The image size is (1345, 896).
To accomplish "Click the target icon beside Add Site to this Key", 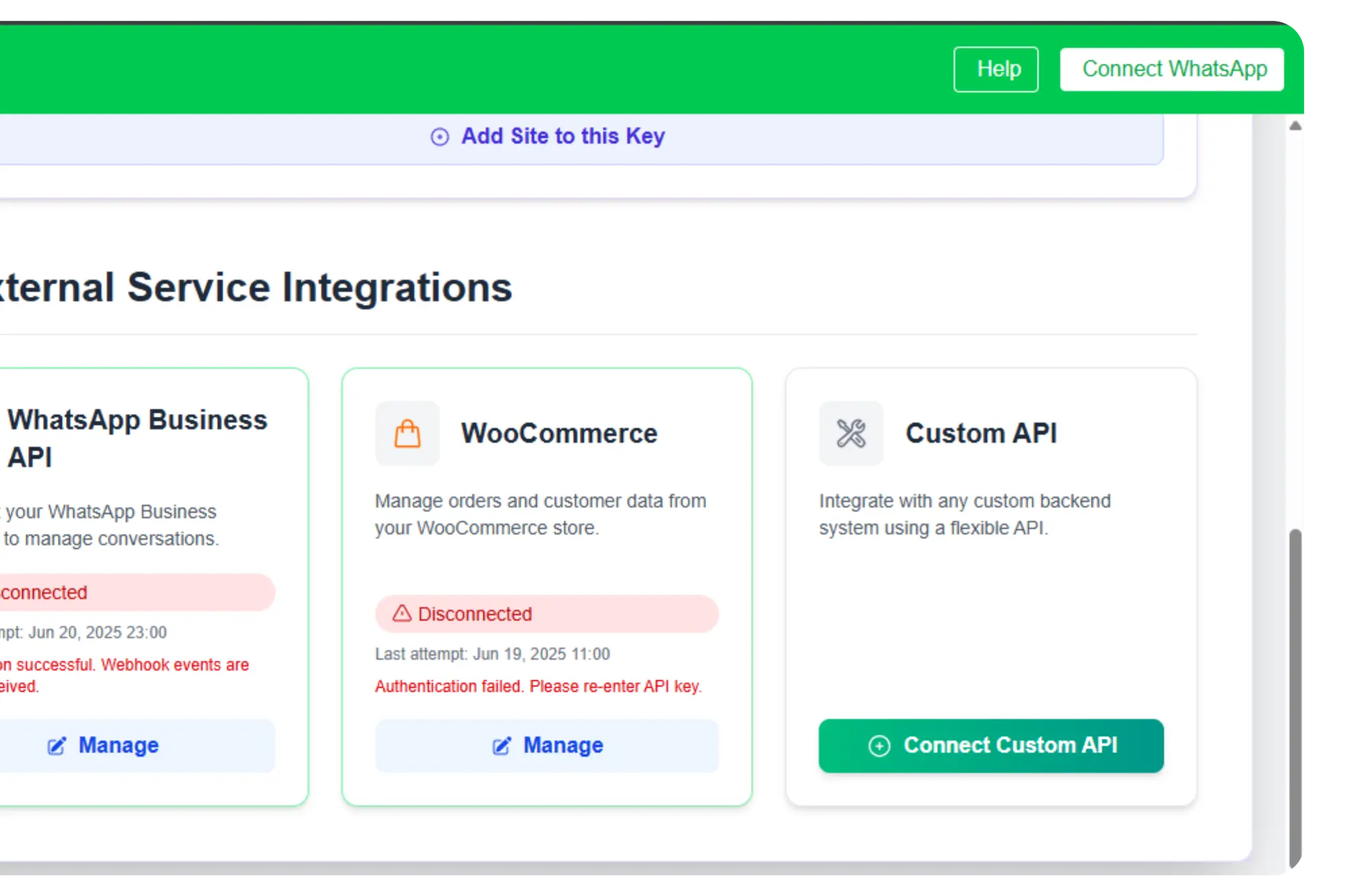I will pyautogui.click(x=440, y=137).
